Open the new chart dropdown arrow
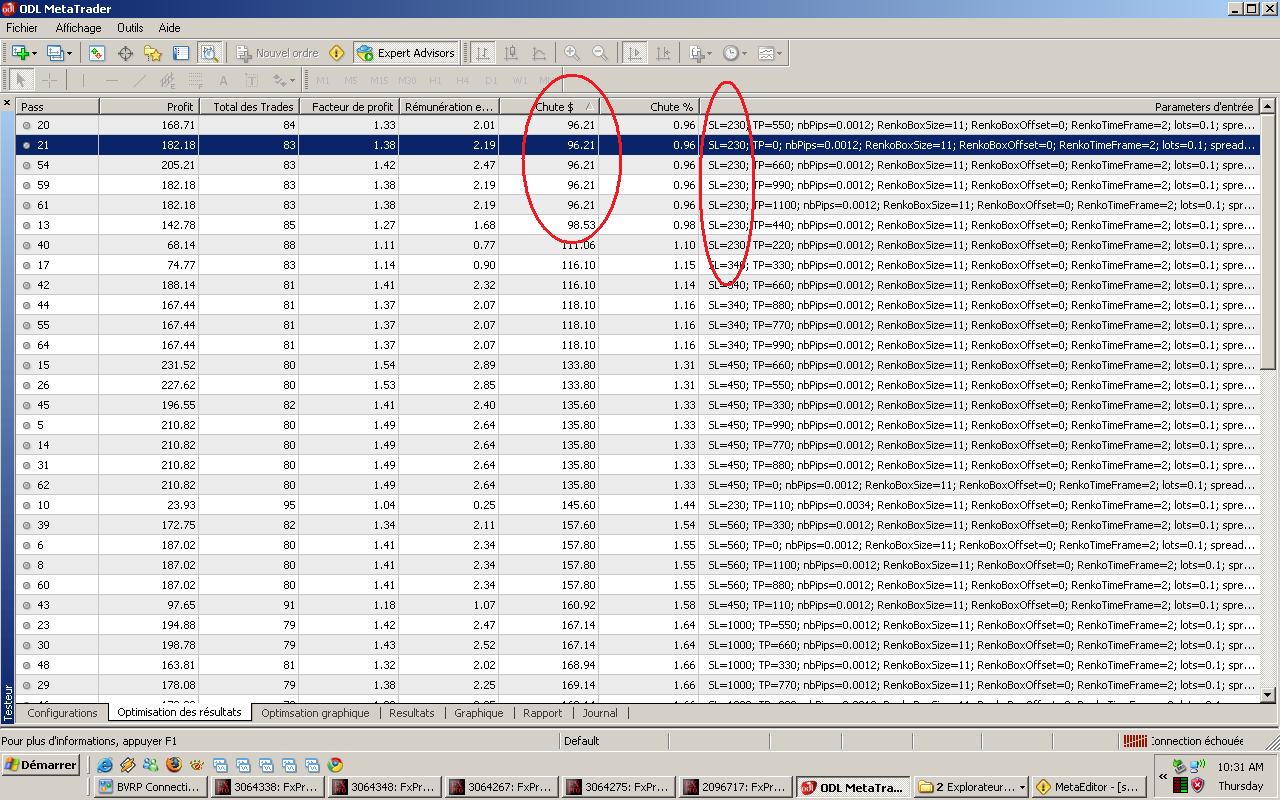This screenshot has height=800, width=1280. [x=34, y=53]
